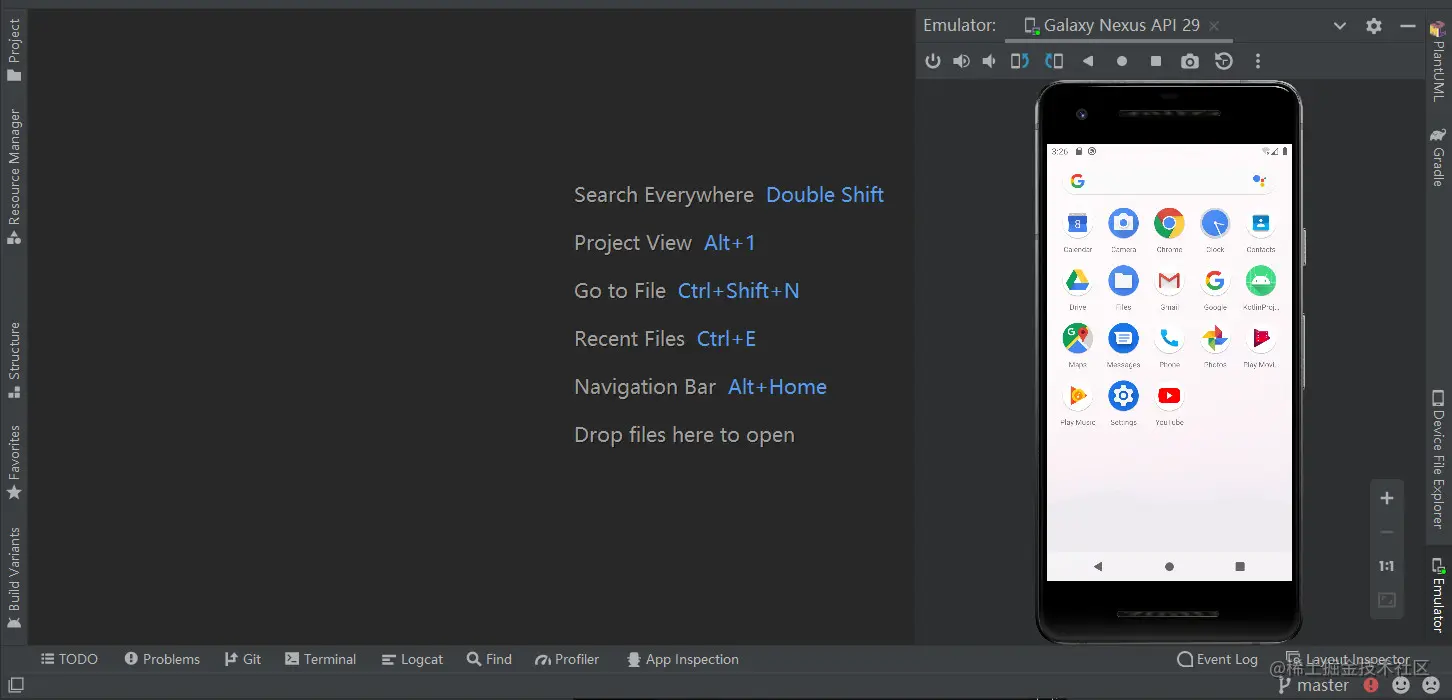Rotate the virtual device counterclockwise
The width and height of the screenshot is (1452, 700).
[1019, 61]
